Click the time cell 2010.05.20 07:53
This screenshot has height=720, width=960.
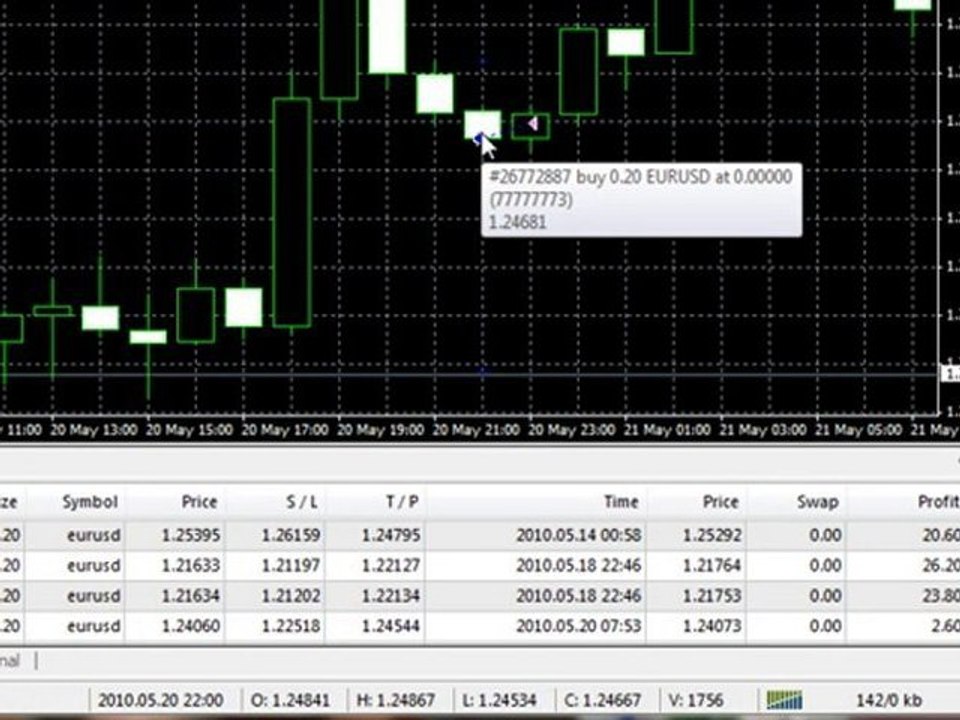pyautogui.click(x=579, y=626)
